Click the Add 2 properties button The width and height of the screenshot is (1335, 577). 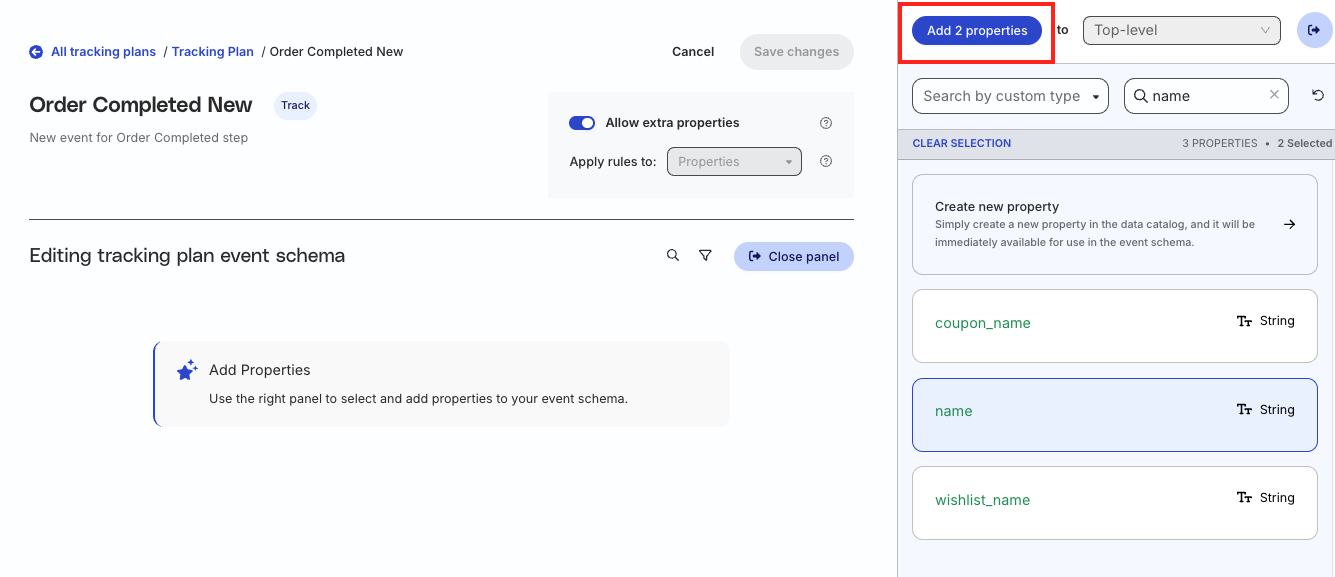(x=977, y=30)
